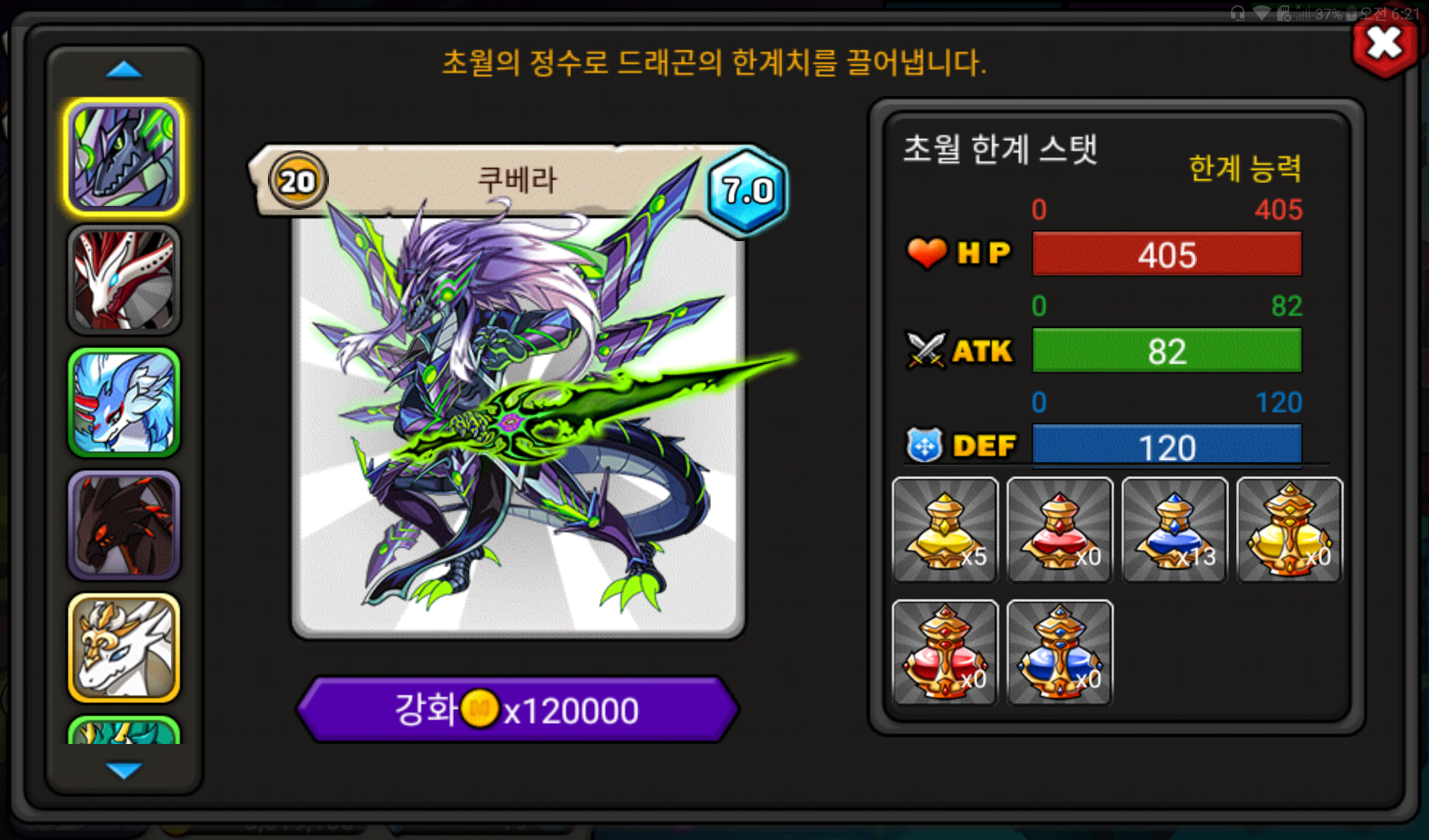This screenshot has height=840, width=1429.
Task: Choose the blue essence potion x13
Action: pyautogui.click(x=1174, y=530)
